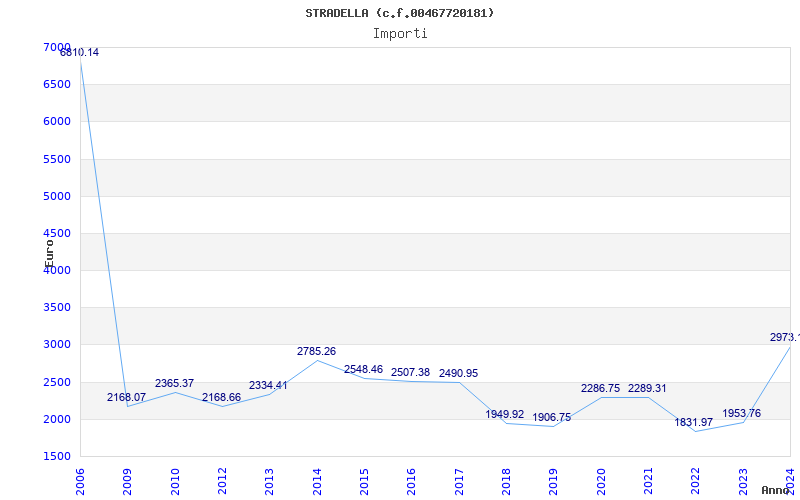Viewport: 800px width, 500px height.
Task: Click the 5500 y-axis tick label
Action: click(x=57, y=159)
